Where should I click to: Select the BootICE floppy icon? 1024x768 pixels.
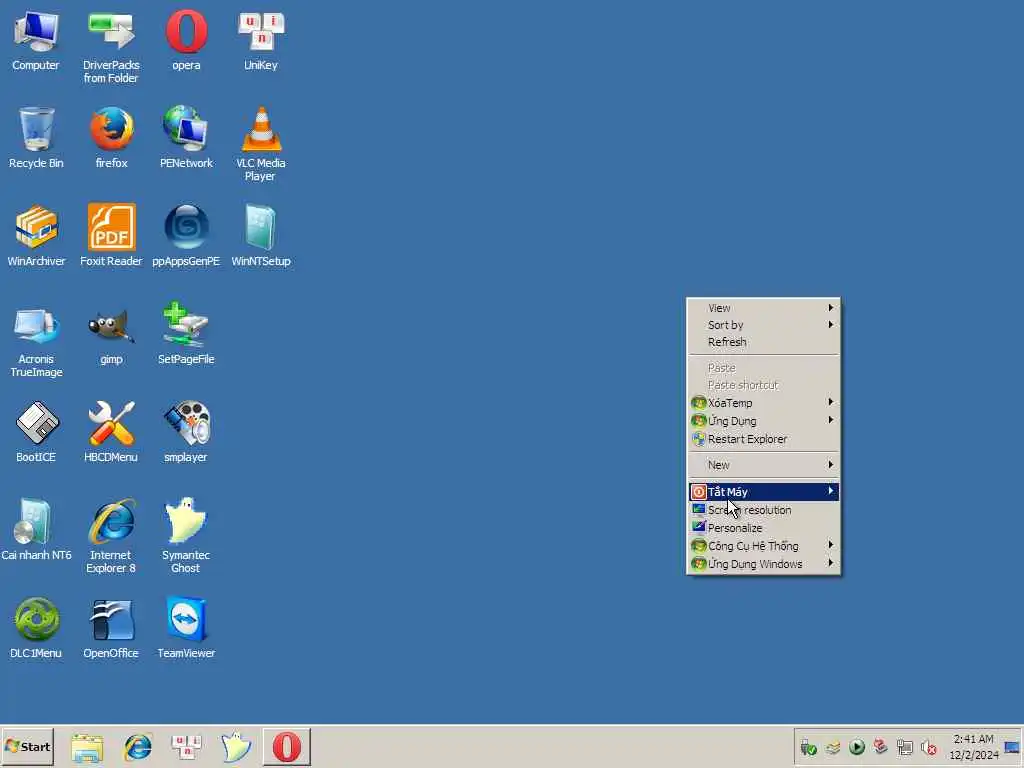pyautogui.click(x=36, y=432)
